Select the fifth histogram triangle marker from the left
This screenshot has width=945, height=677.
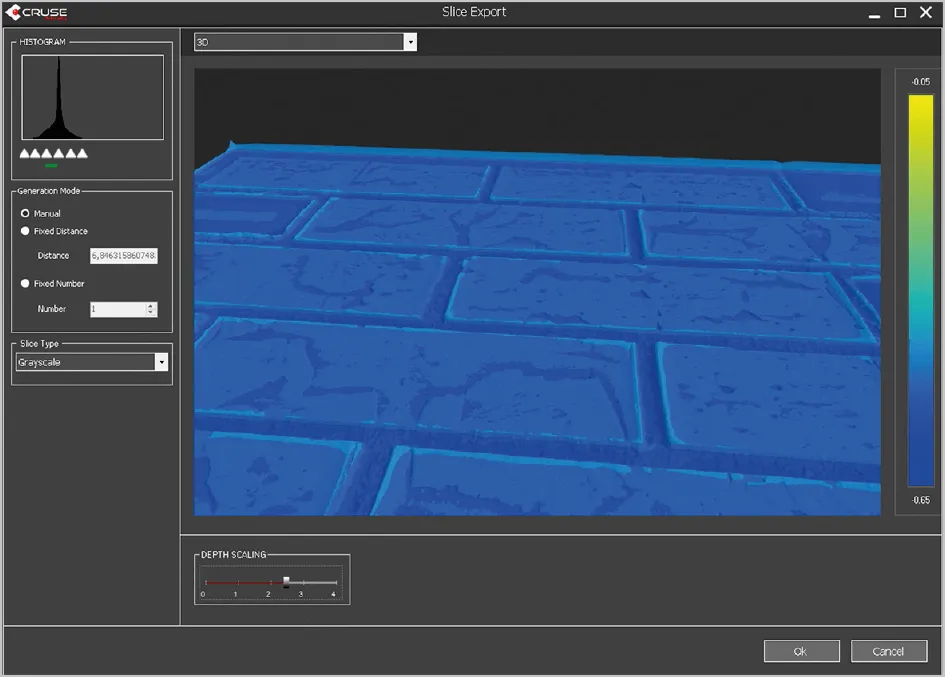[70, 153]
